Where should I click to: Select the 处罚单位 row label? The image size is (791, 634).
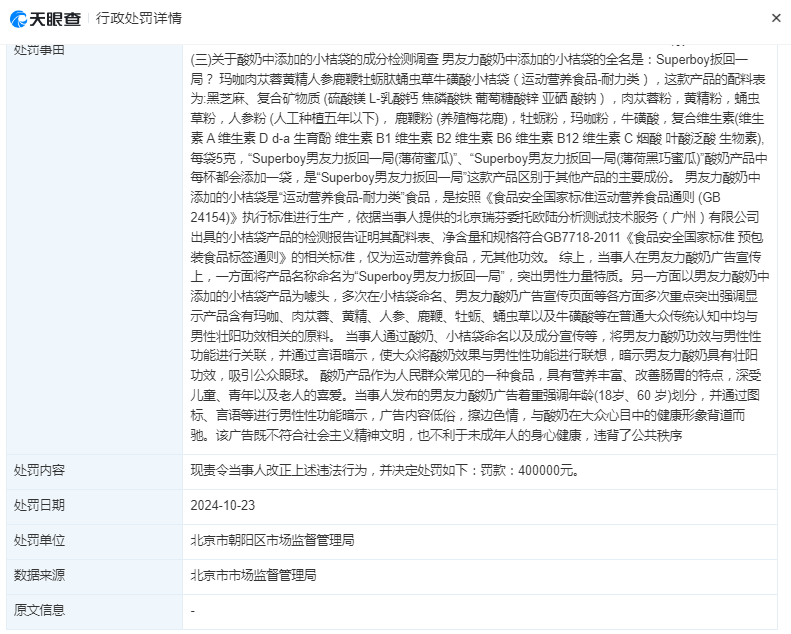[39, 540]
